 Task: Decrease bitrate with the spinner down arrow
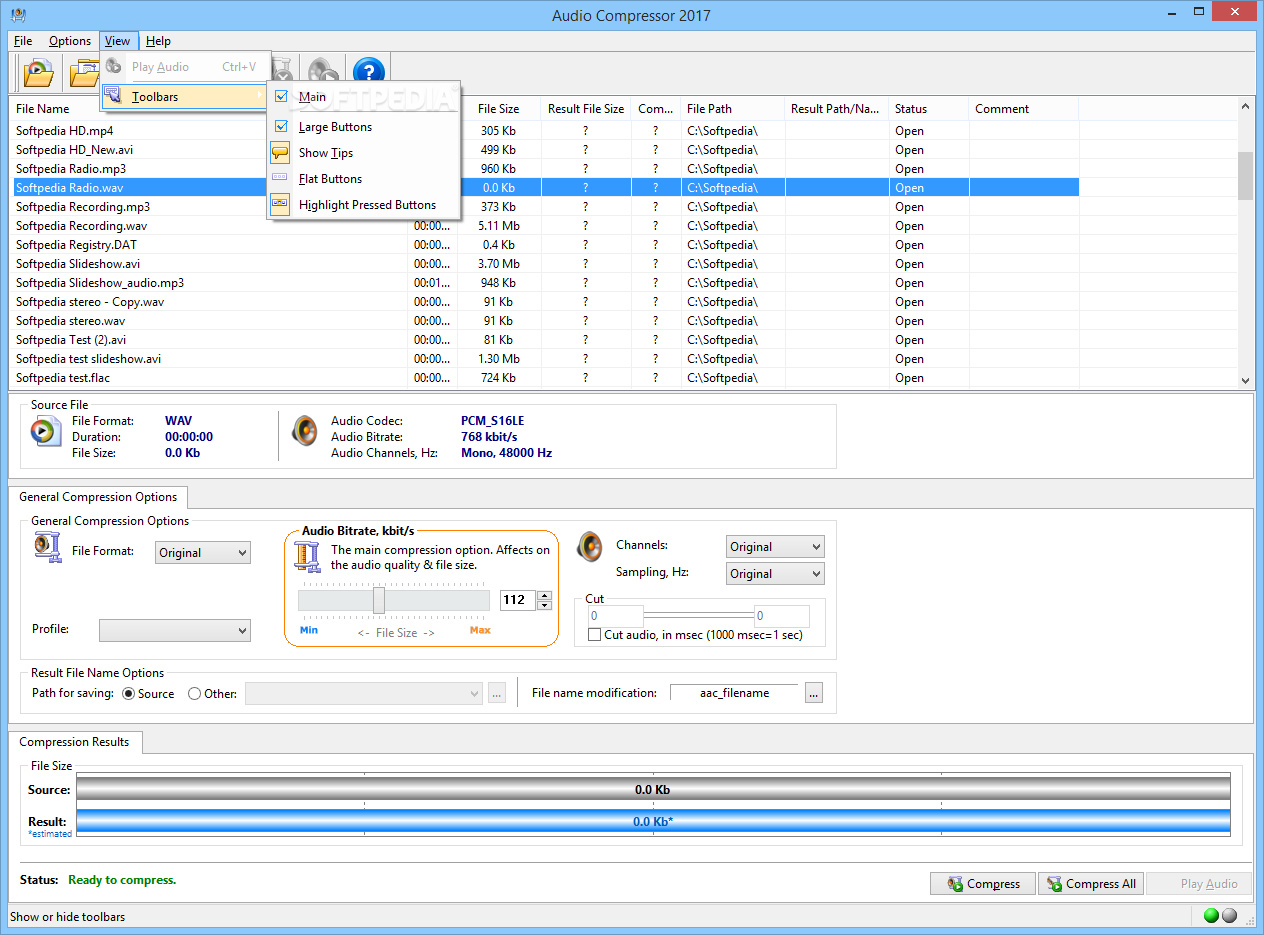click(544, 605)
